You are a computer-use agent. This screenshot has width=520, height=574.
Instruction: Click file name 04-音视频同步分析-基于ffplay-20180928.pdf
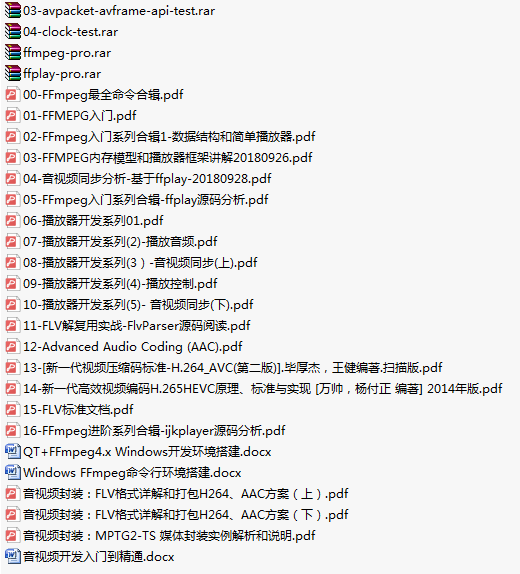[147, 179]
